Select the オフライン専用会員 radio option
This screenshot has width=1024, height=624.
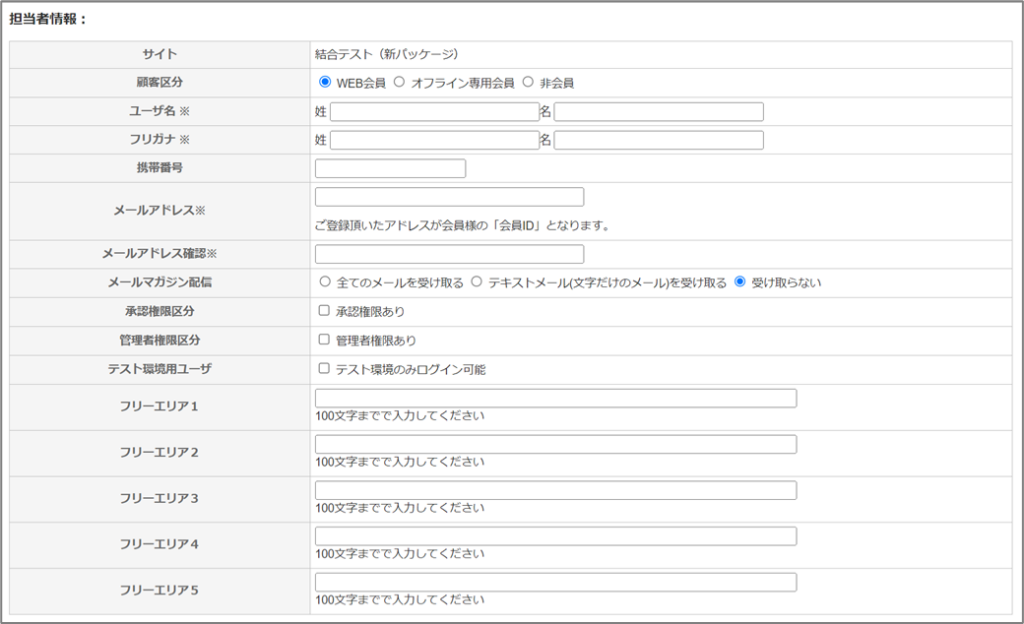pos(400,82)
